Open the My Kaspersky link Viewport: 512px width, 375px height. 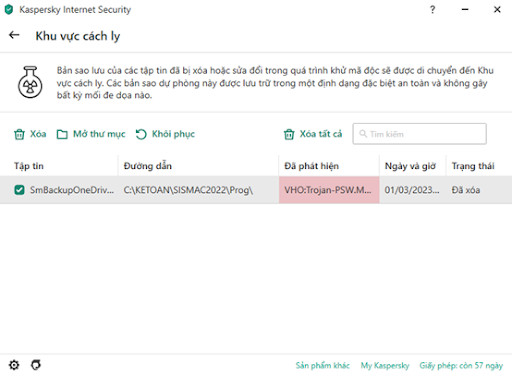pyautogui.click(x=385, y=366)
